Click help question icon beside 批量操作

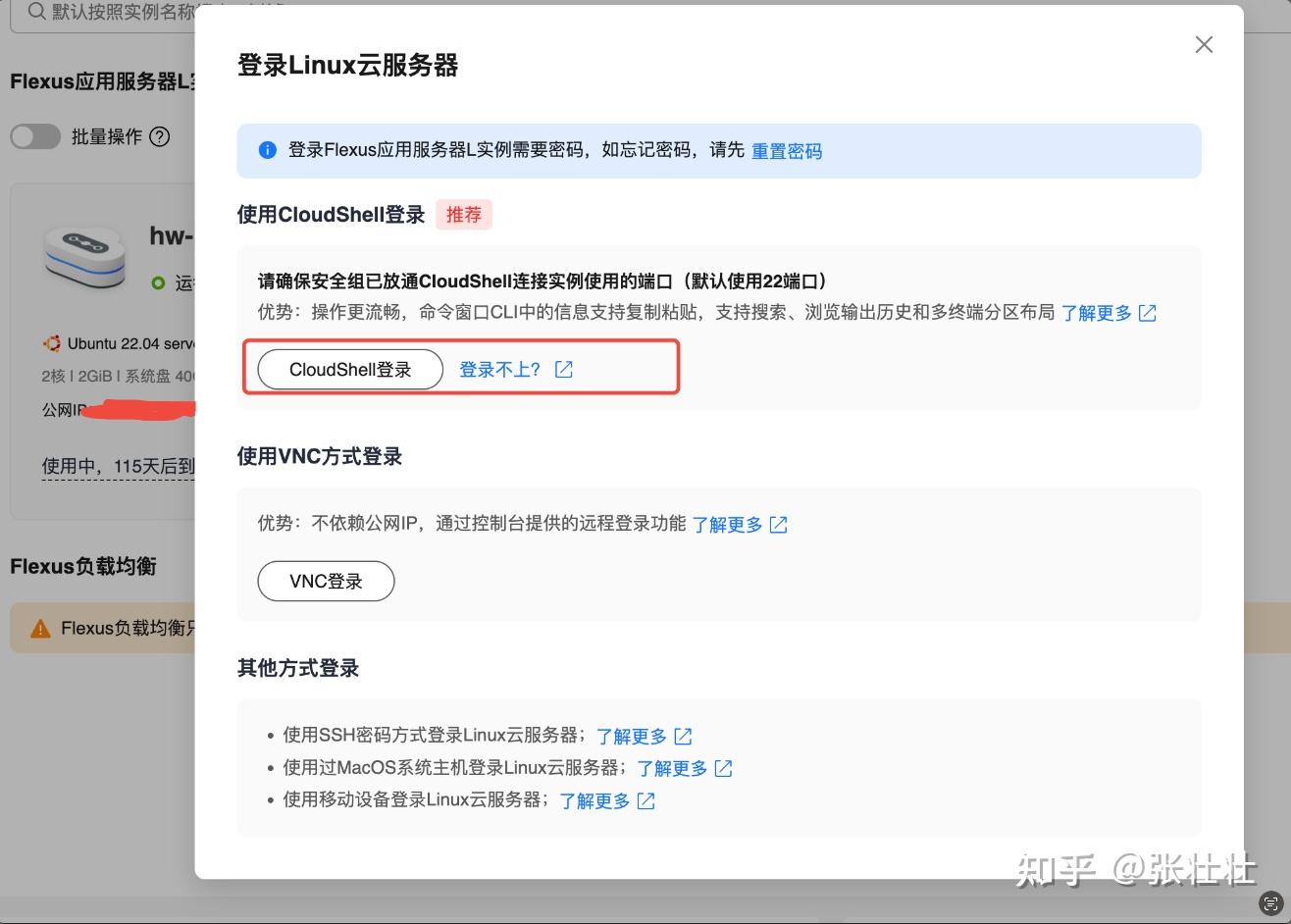[160, 136]
